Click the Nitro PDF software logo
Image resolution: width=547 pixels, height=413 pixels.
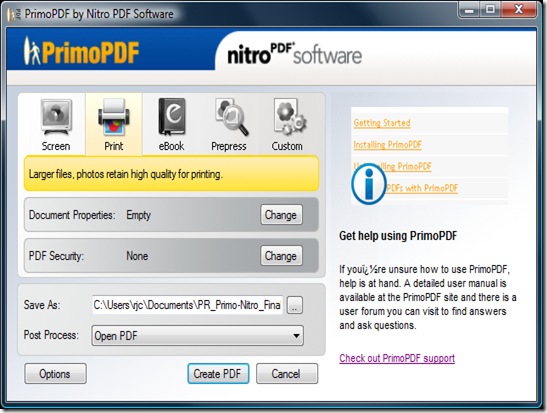coord(294,54)
